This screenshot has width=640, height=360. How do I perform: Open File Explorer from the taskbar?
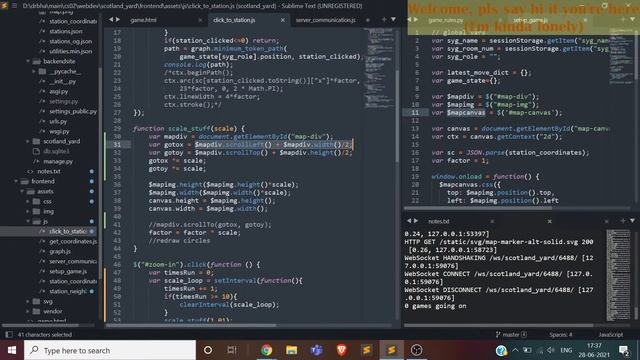click(291, 350)
